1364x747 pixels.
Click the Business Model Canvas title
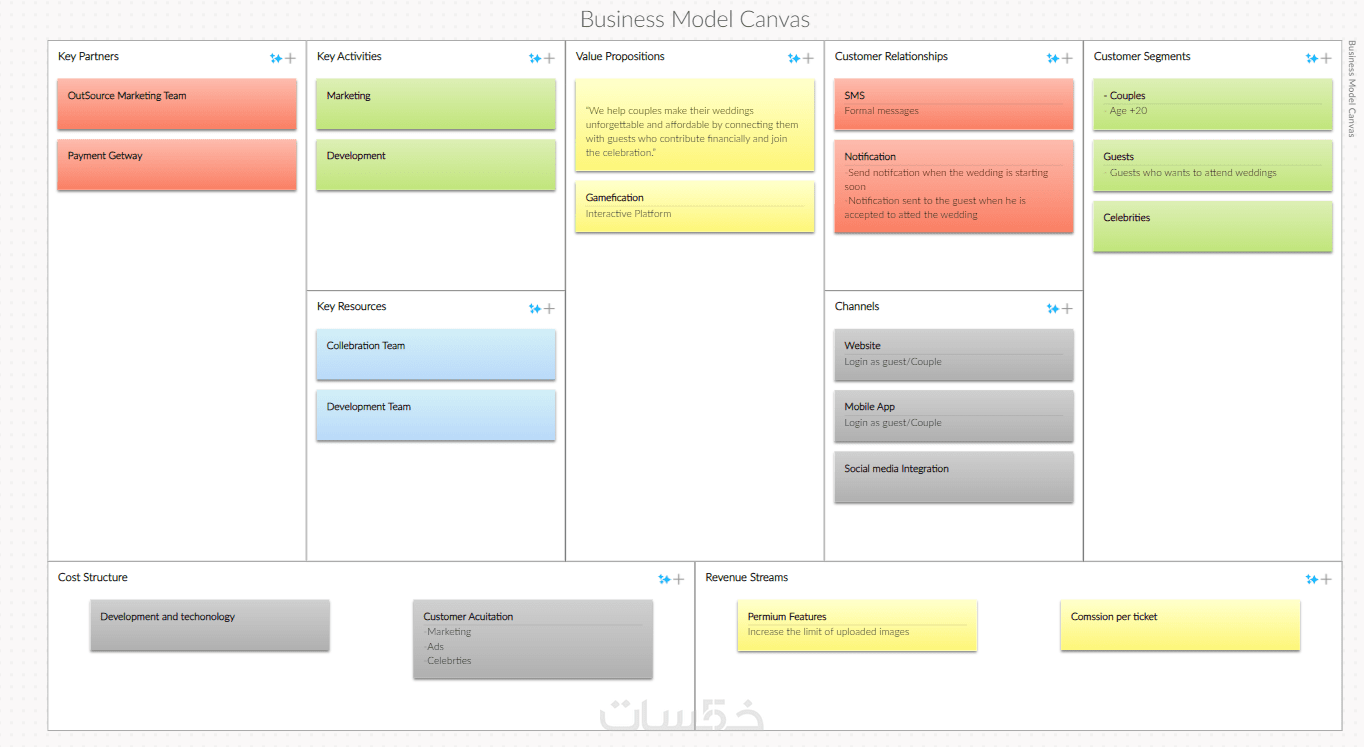(695, 19)
